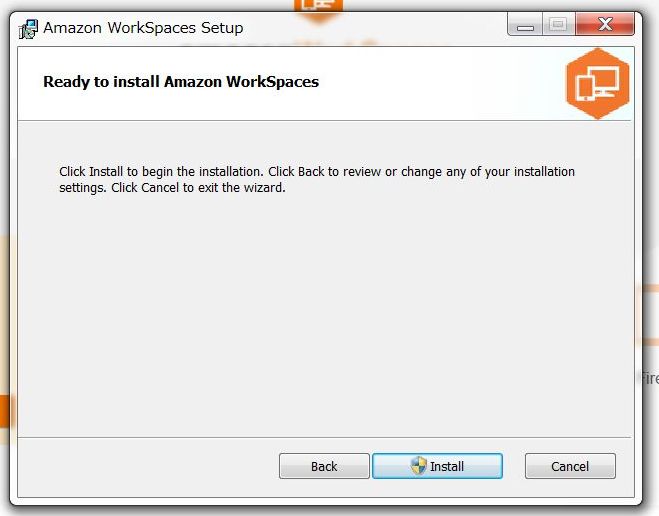The image size is (659, 516).
Task: Click the Install button to begin installation
Action: [437, 466]
